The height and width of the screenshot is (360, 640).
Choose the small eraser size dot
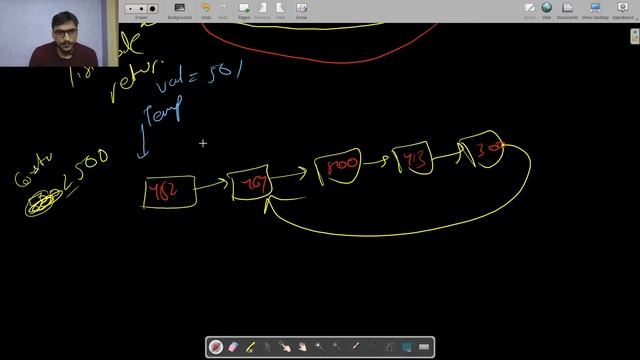(131, 9)
